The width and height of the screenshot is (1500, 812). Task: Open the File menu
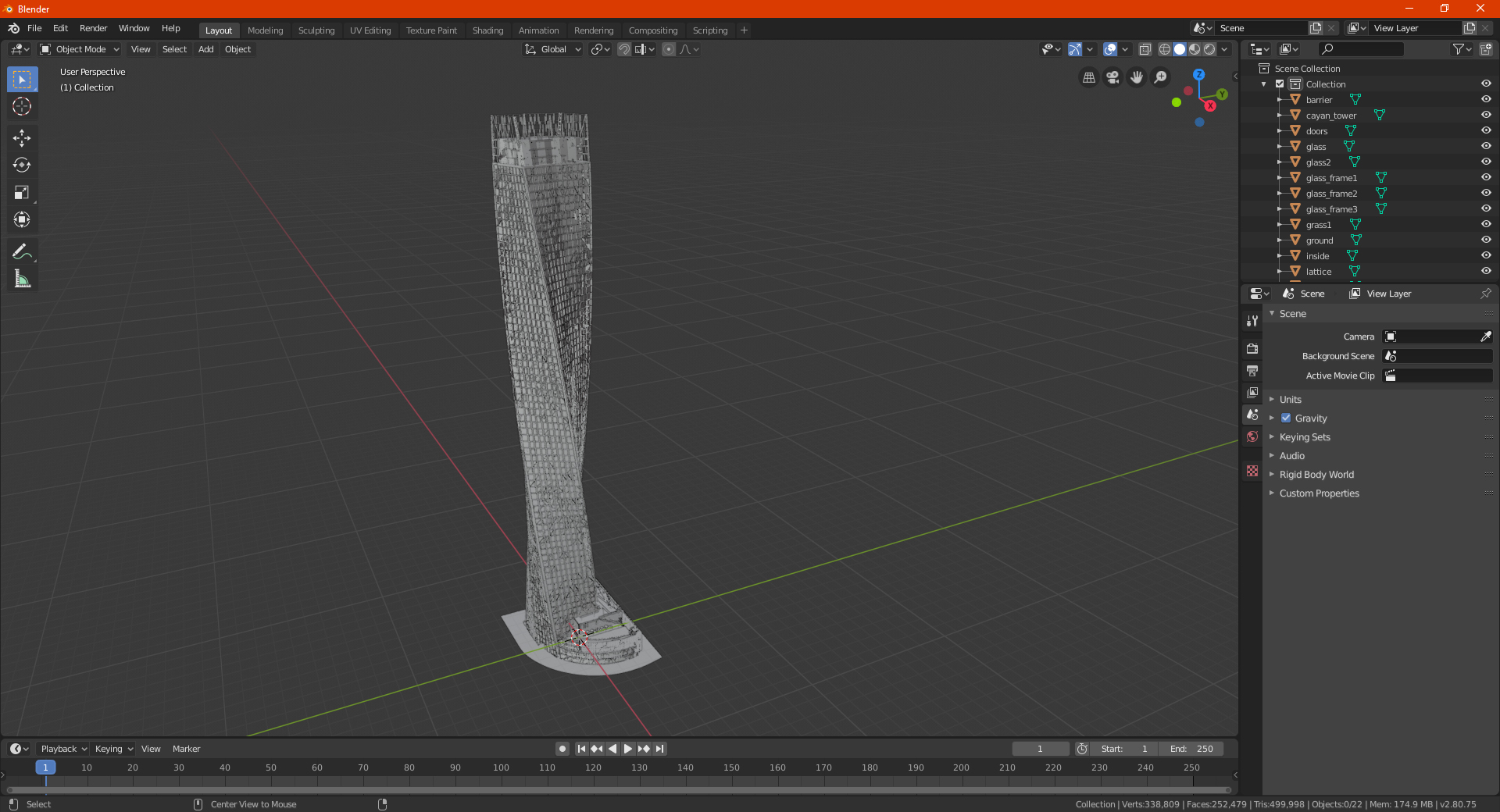coord(34,28)
